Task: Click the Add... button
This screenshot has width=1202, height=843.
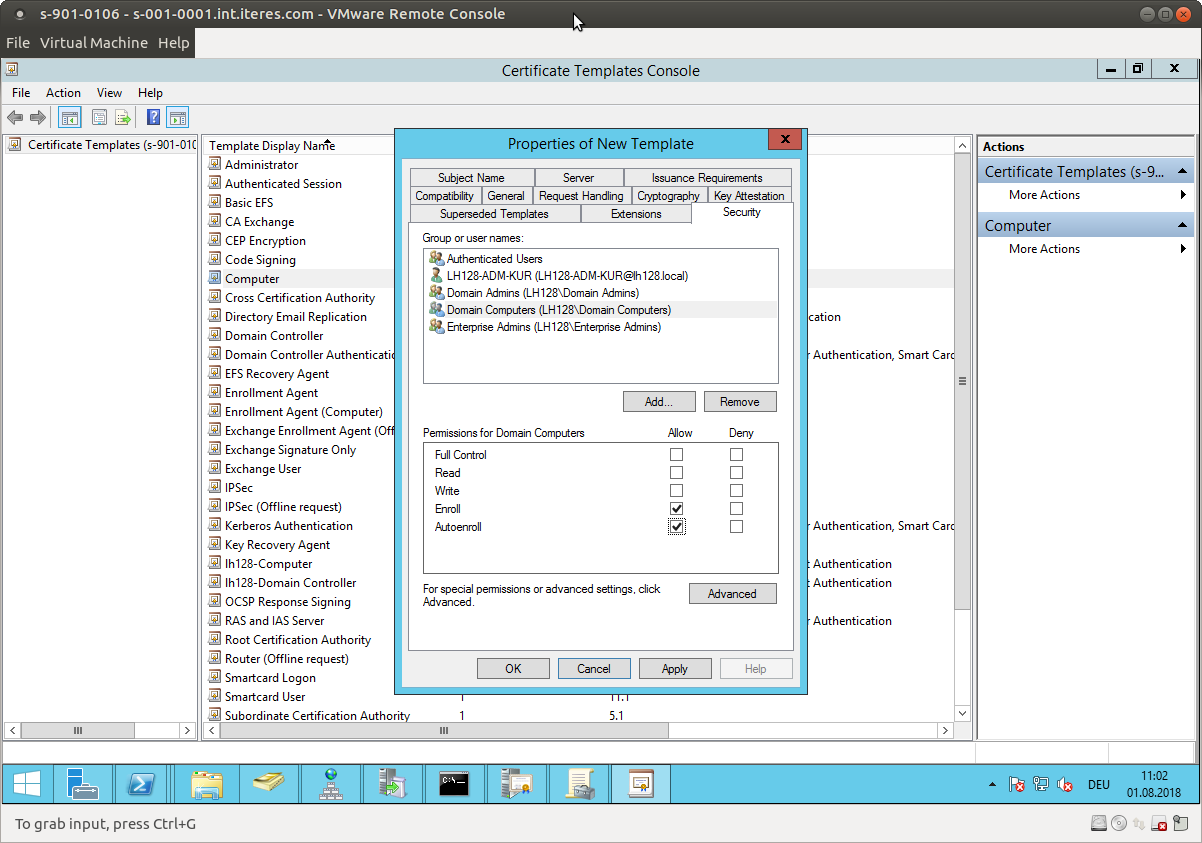Action: (x=659, y=402)
